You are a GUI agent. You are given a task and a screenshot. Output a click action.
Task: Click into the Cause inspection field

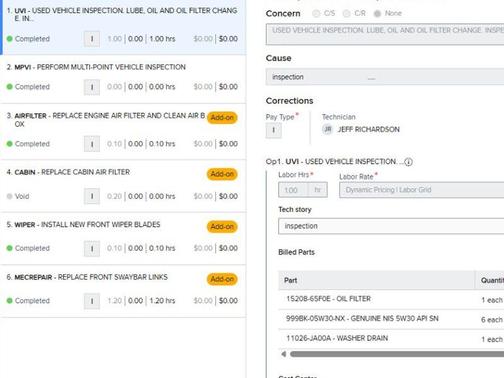(385, 77)
